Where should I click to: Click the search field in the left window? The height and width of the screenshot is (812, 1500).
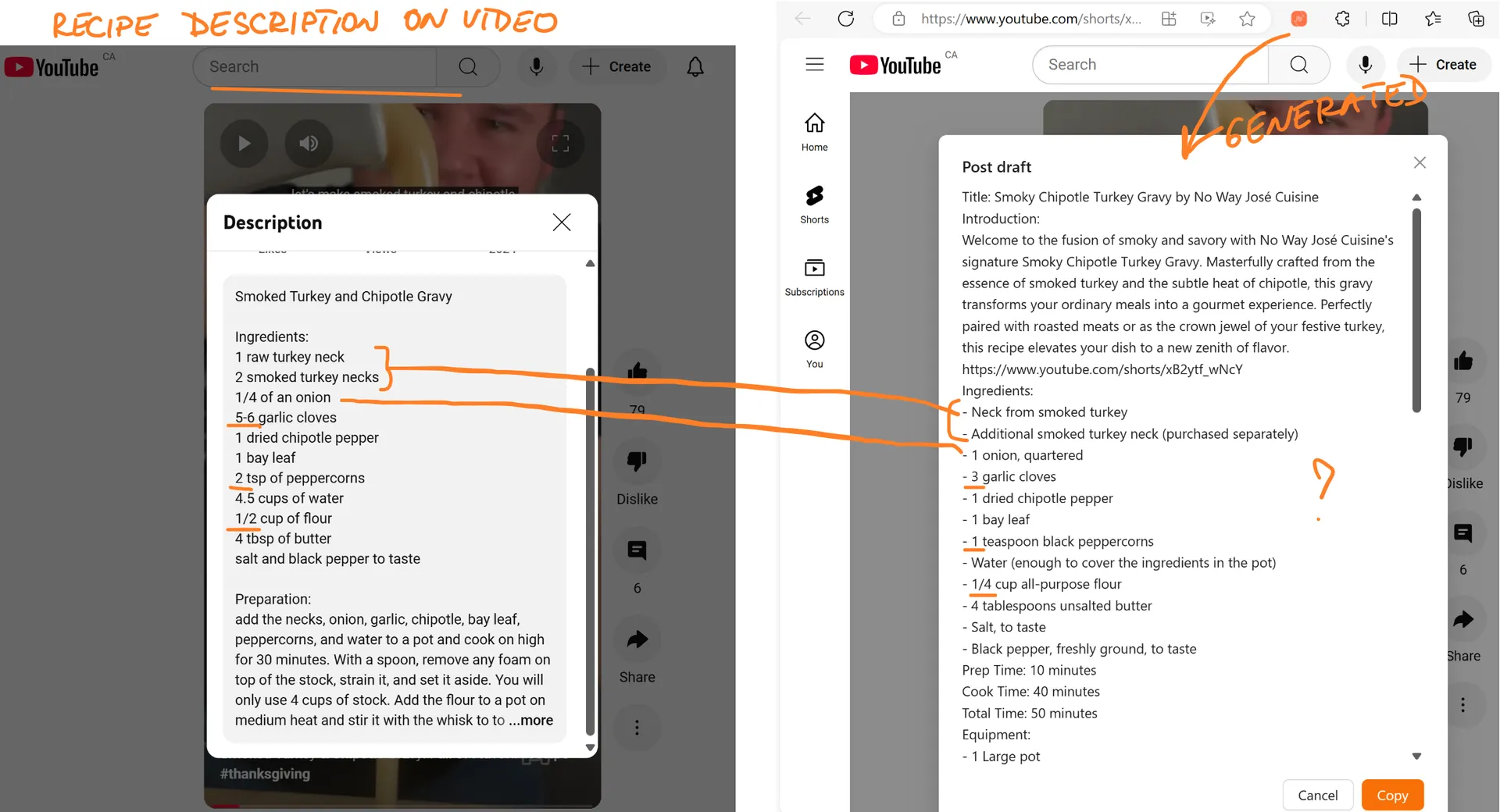(314, 66)
